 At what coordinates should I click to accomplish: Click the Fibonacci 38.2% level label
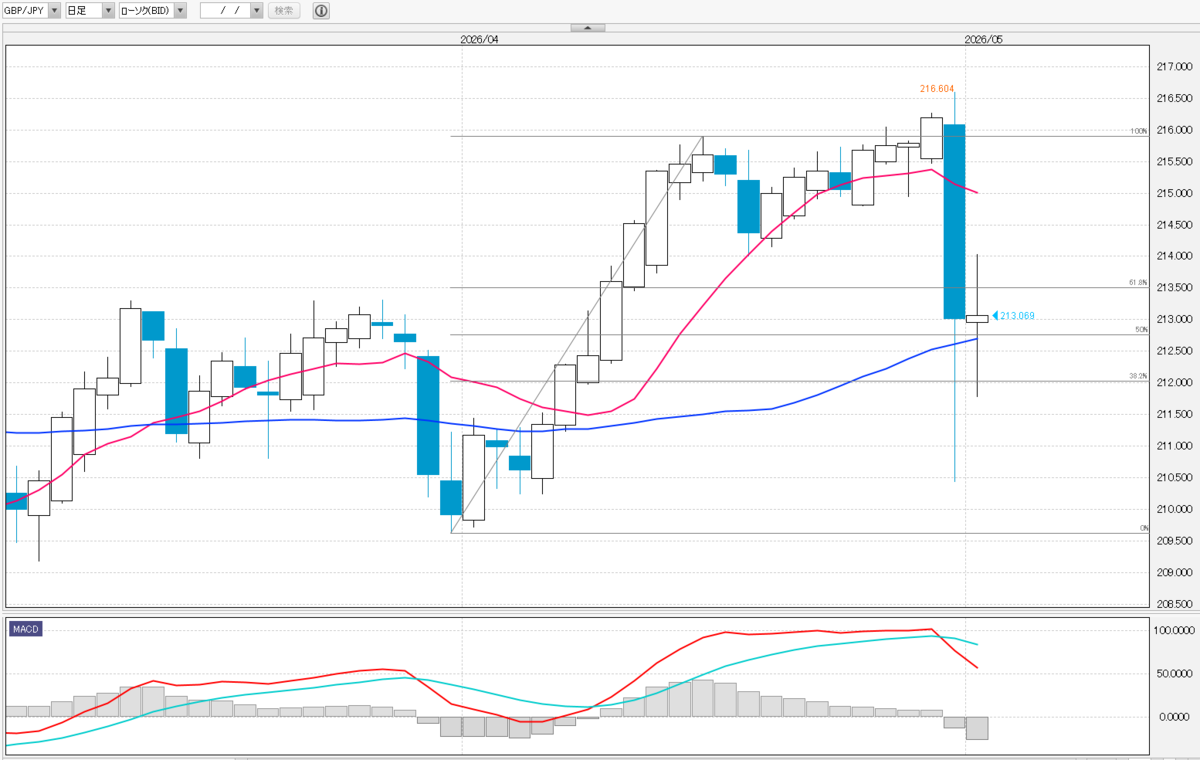(1138, 377)
